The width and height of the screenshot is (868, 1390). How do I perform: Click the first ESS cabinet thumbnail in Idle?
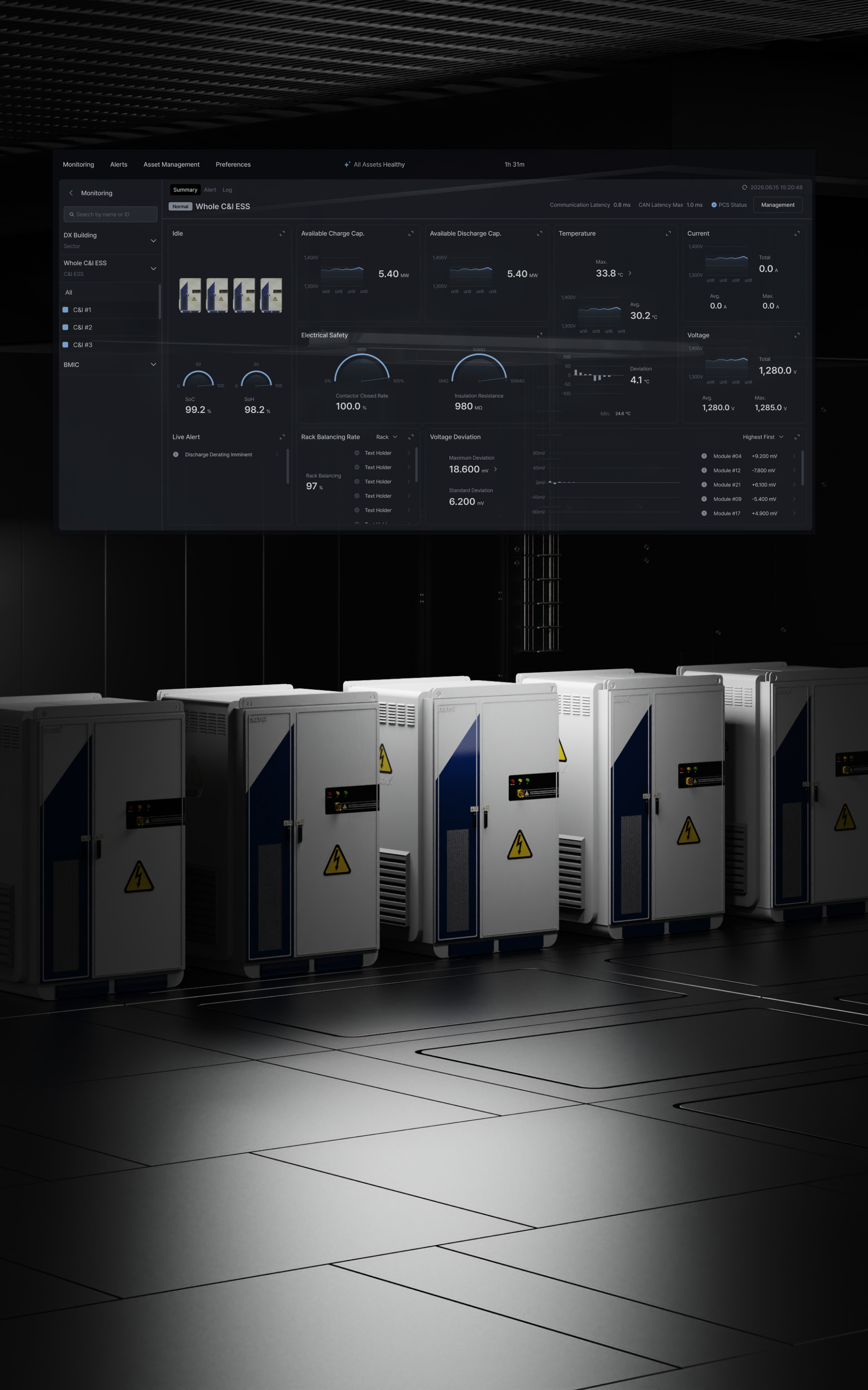click(x=190, y=295)
